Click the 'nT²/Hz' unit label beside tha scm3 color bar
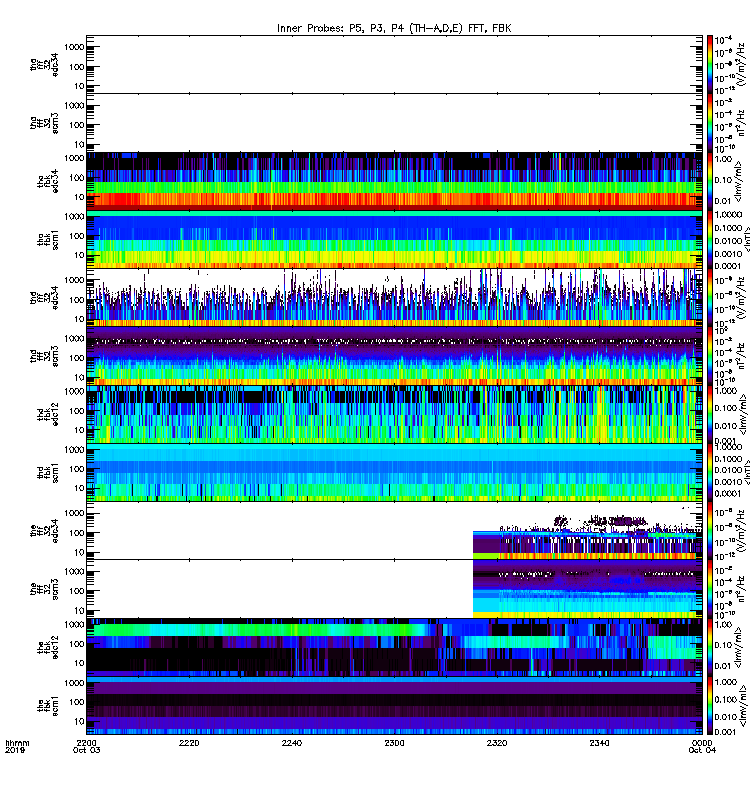The width and height of the screenshot is (750, 800). 743,122
